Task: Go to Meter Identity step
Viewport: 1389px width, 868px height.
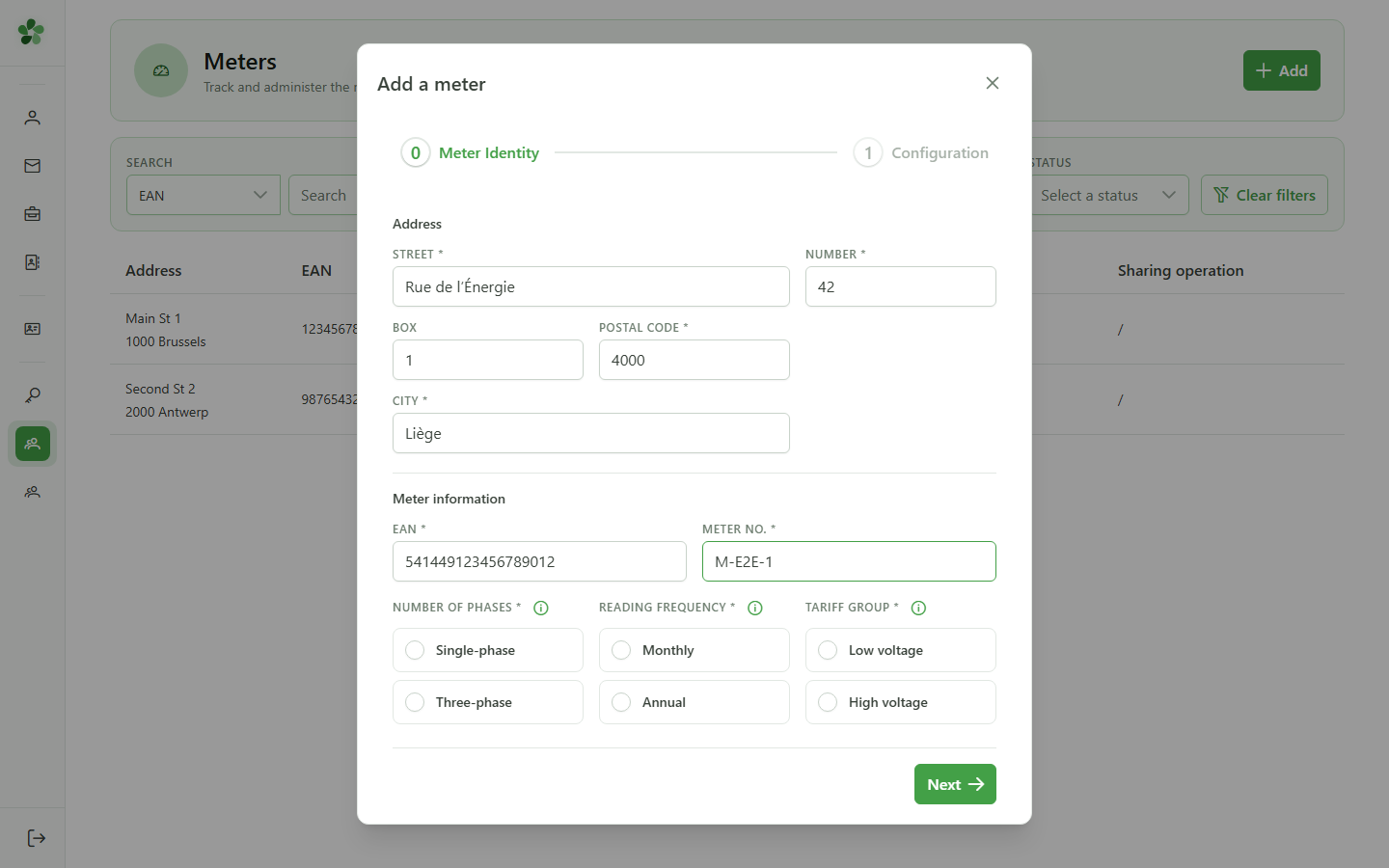Action: pos(471,152)
